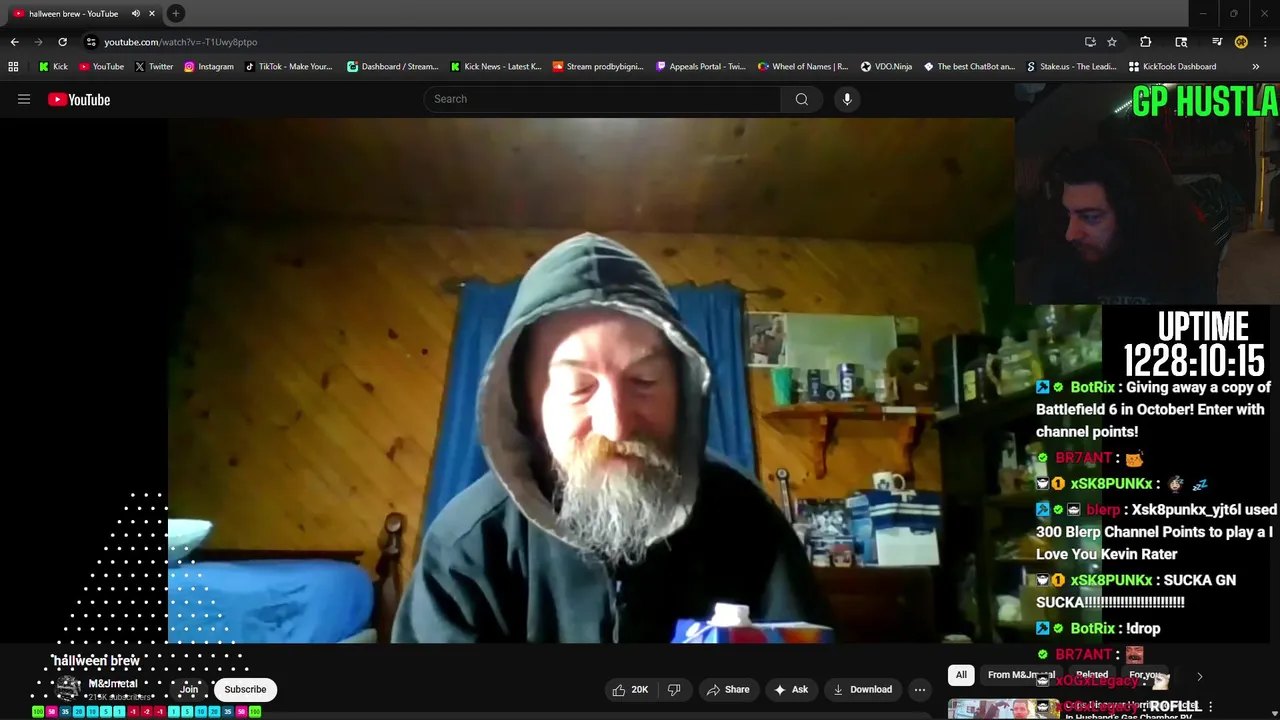Close the hallween brew YouTube tab
Screen dimensions: 1280x720
152,13
